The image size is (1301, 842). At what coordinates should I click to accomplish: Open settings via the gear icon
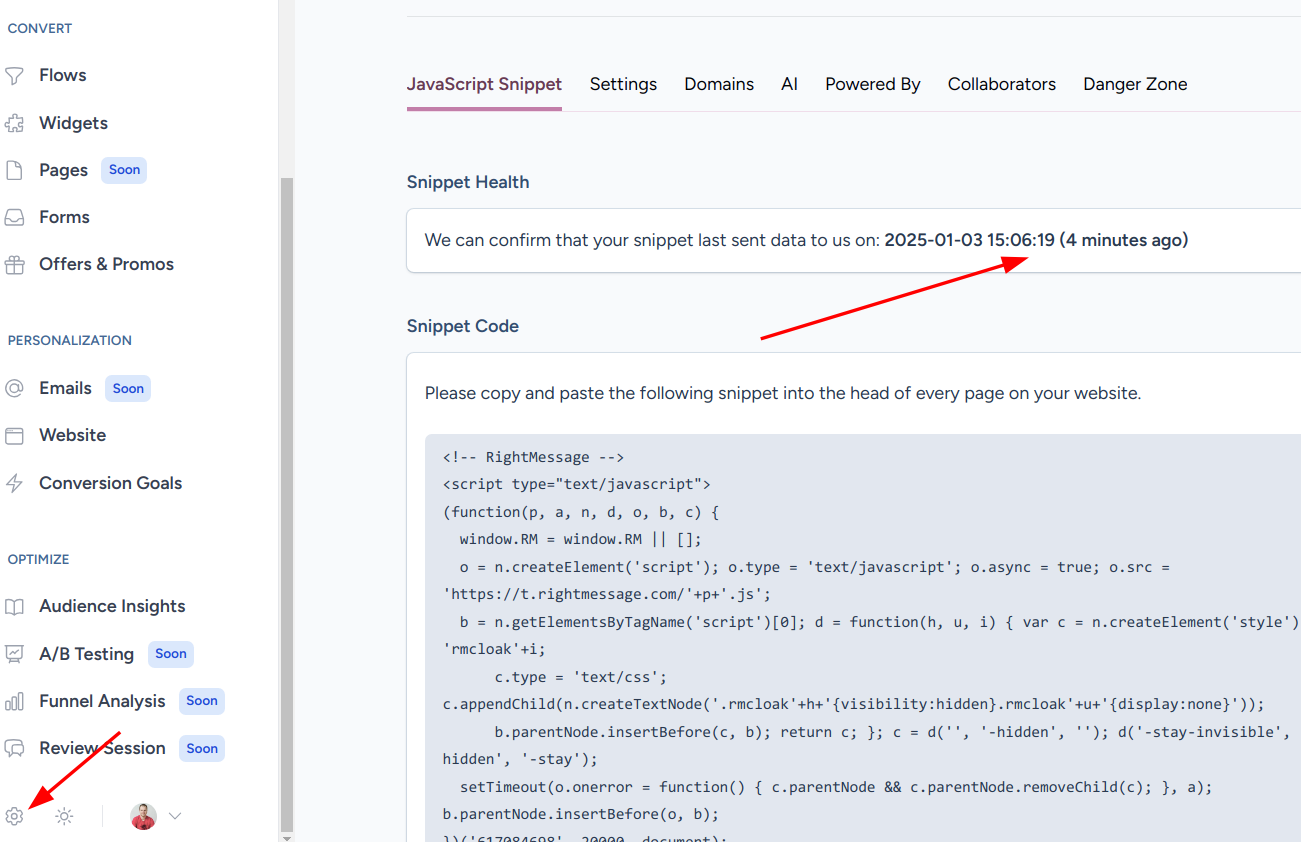point(14,816)
